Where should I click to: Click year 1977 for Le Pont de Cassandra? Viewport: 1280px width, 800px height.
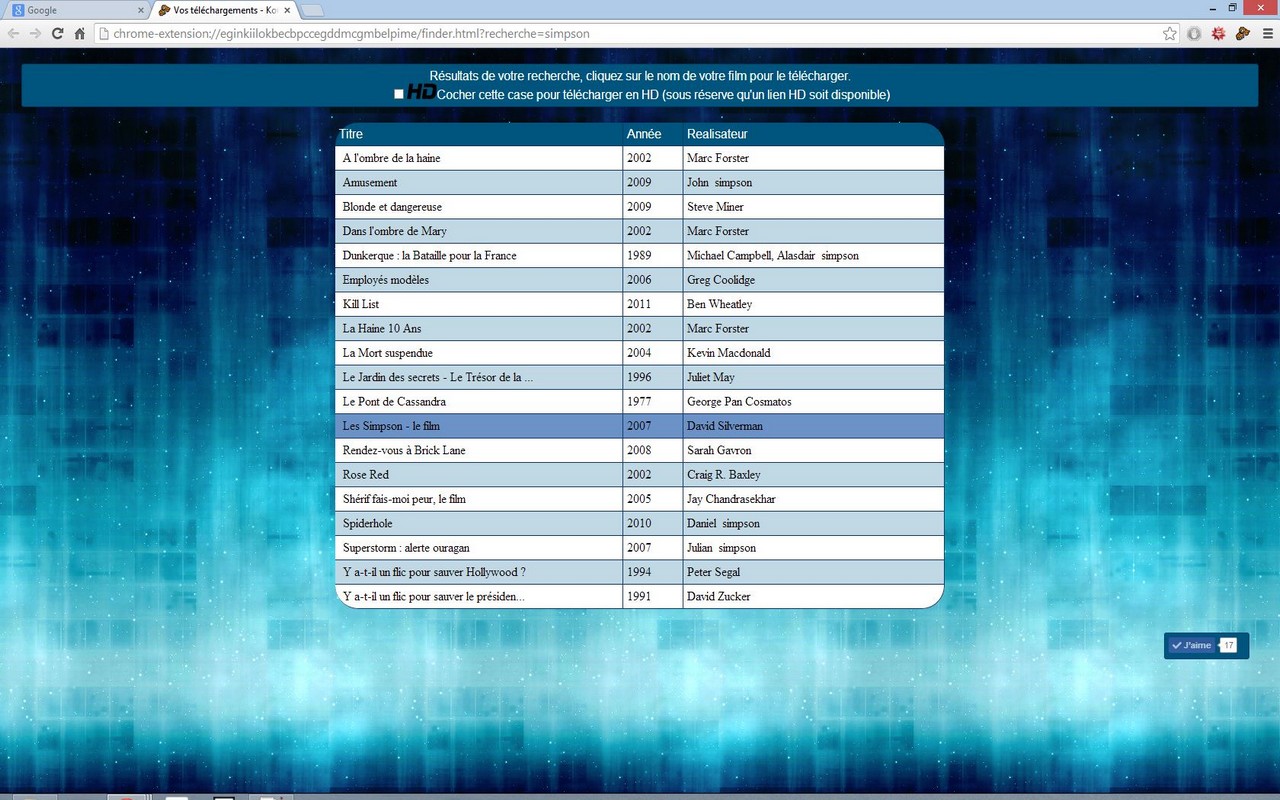click(639, 402)
